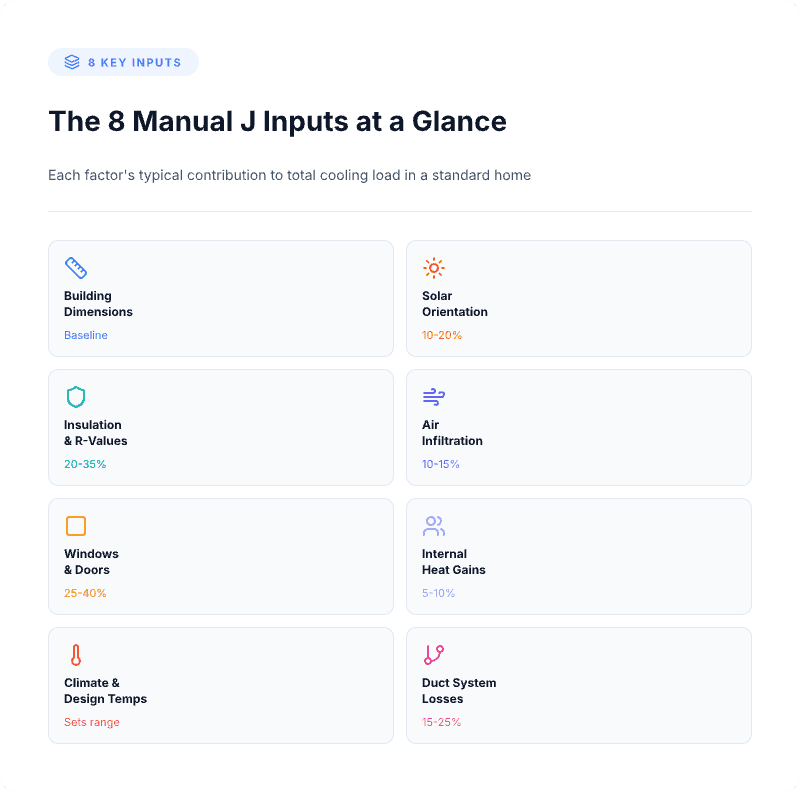Image resolution: width=800 pixels, height=792 pixels.
Task: Click the Insulation & R-Values heading
Action: pos(96,433)
